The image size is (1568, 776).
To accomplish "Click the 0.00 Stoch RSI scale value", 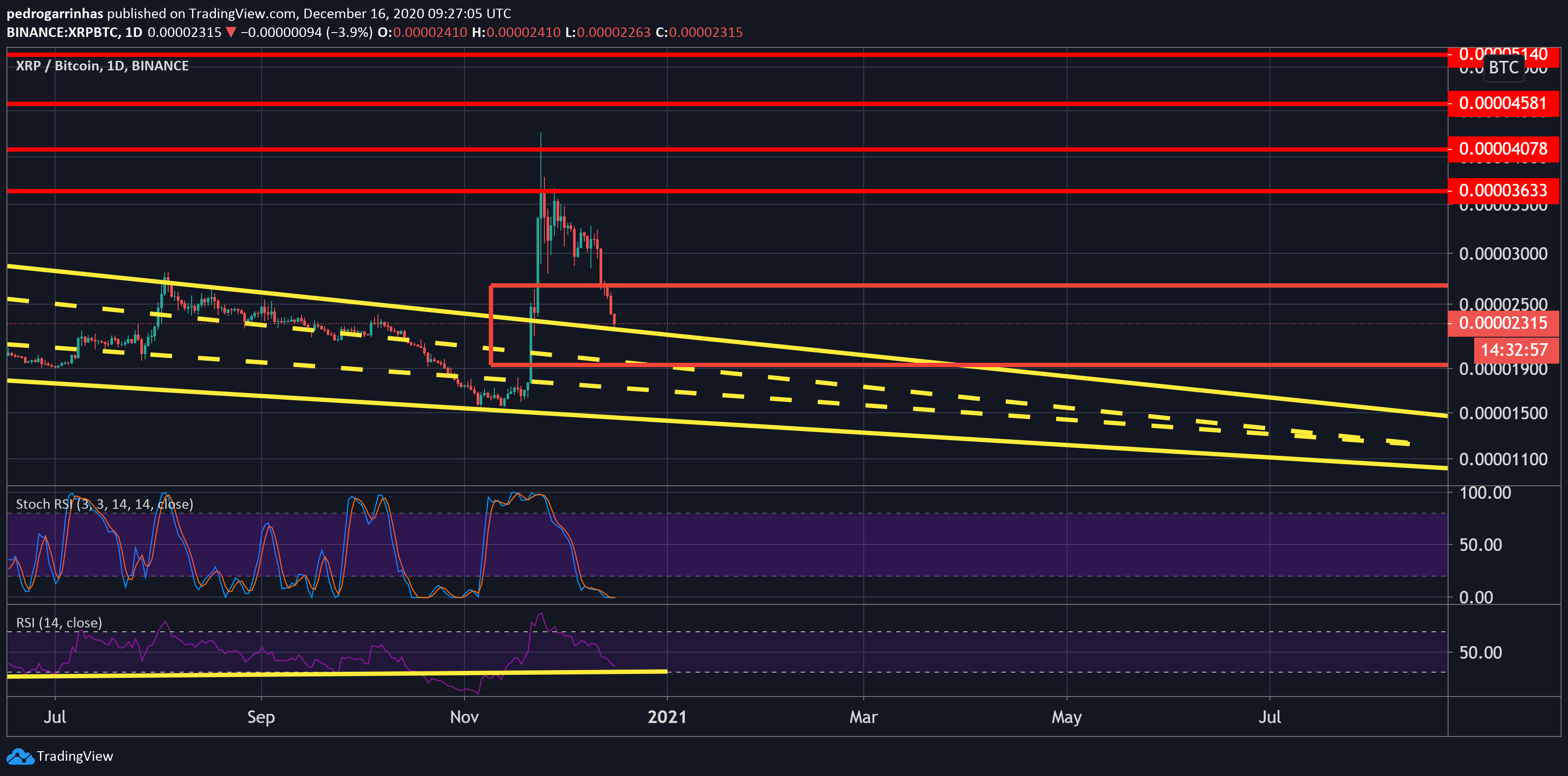I will 1476,597.
